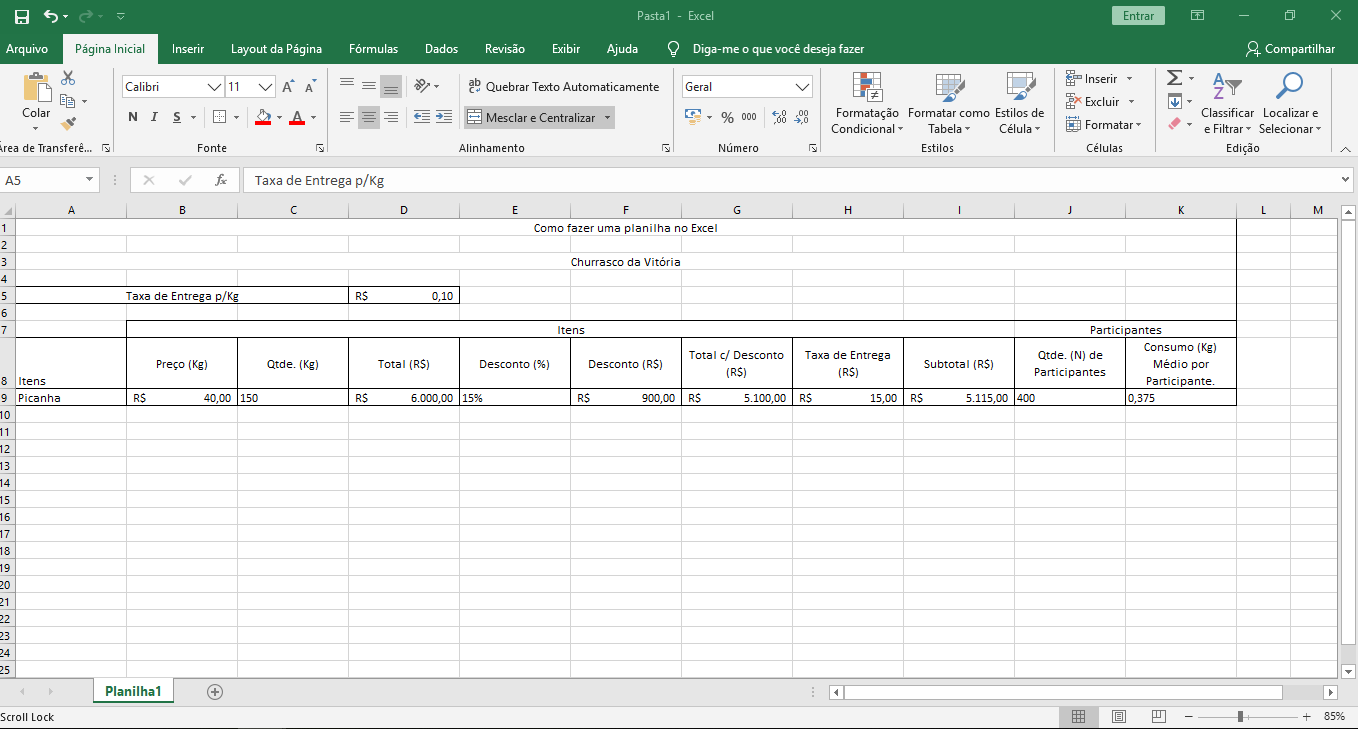This screenshot has height=729, width=1358.
Task: Switch to the Inserir tab
Action: (x=188, y=49)
